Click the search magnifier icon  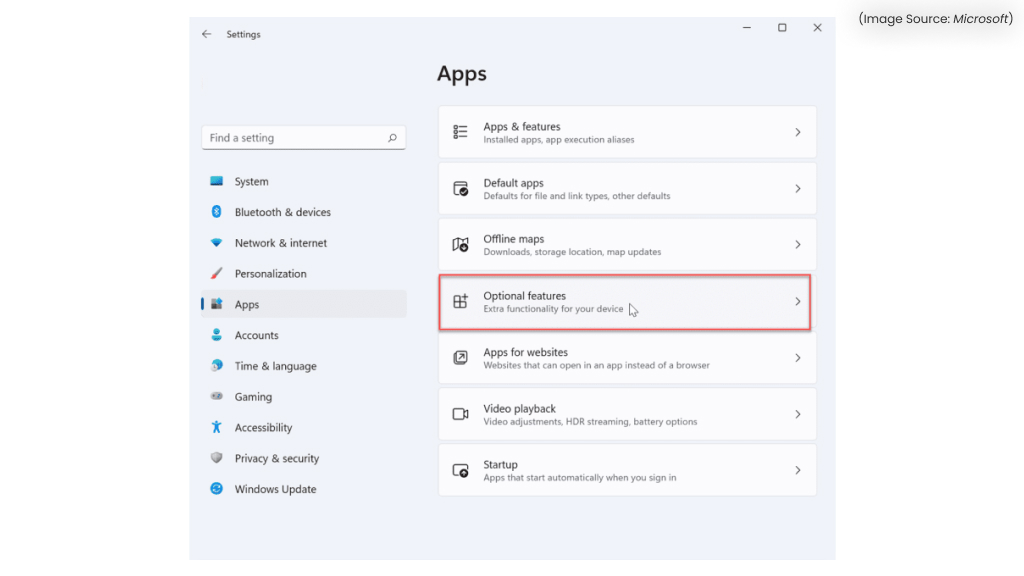click(392, 138)
